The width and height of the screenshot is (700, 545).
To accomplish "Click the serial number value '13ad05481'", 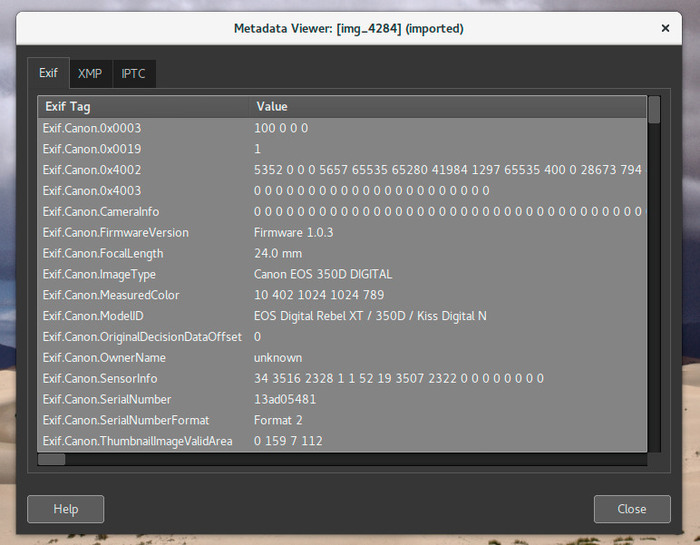I will point(285,399).
